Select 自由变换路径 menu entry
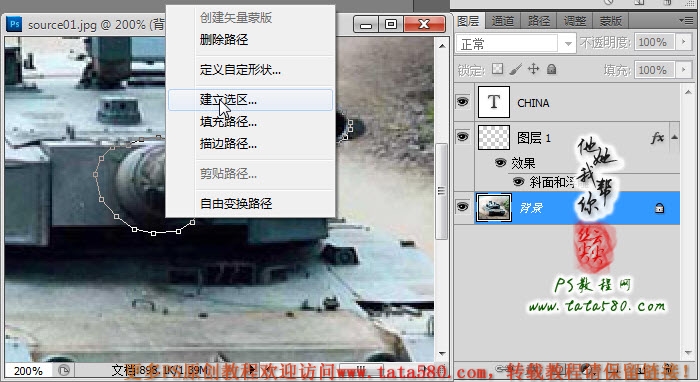Screen dimensions: 700x382 pyautogui.click(x=236, y=203)
